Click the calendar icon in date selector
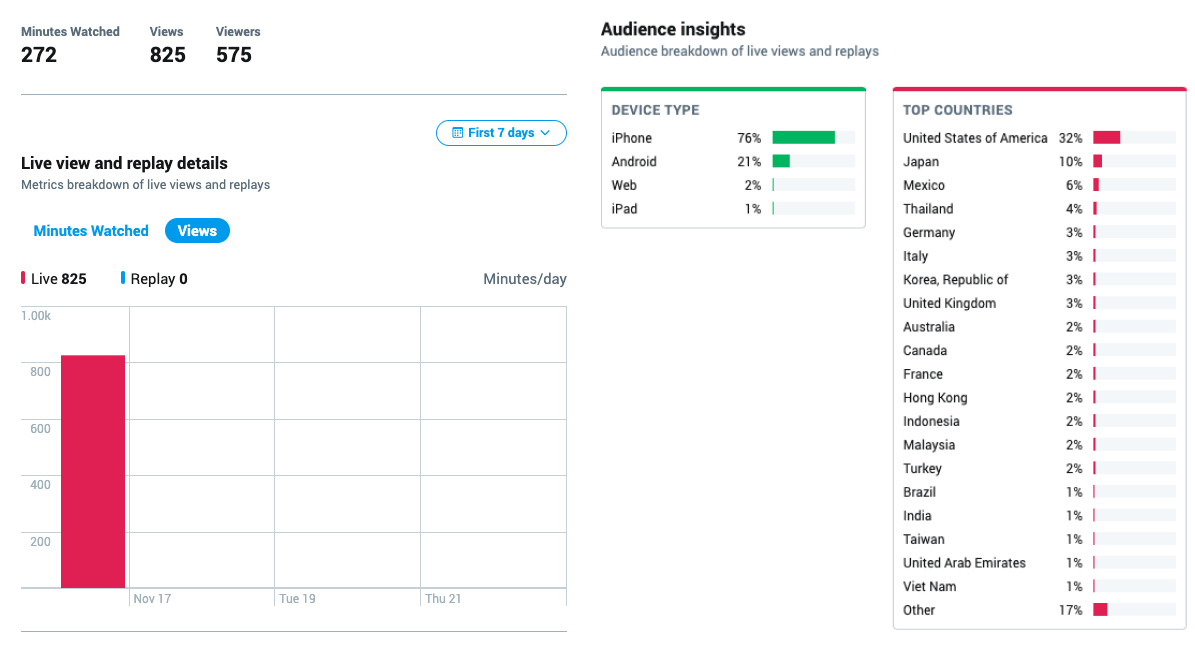 pos(458,133)
